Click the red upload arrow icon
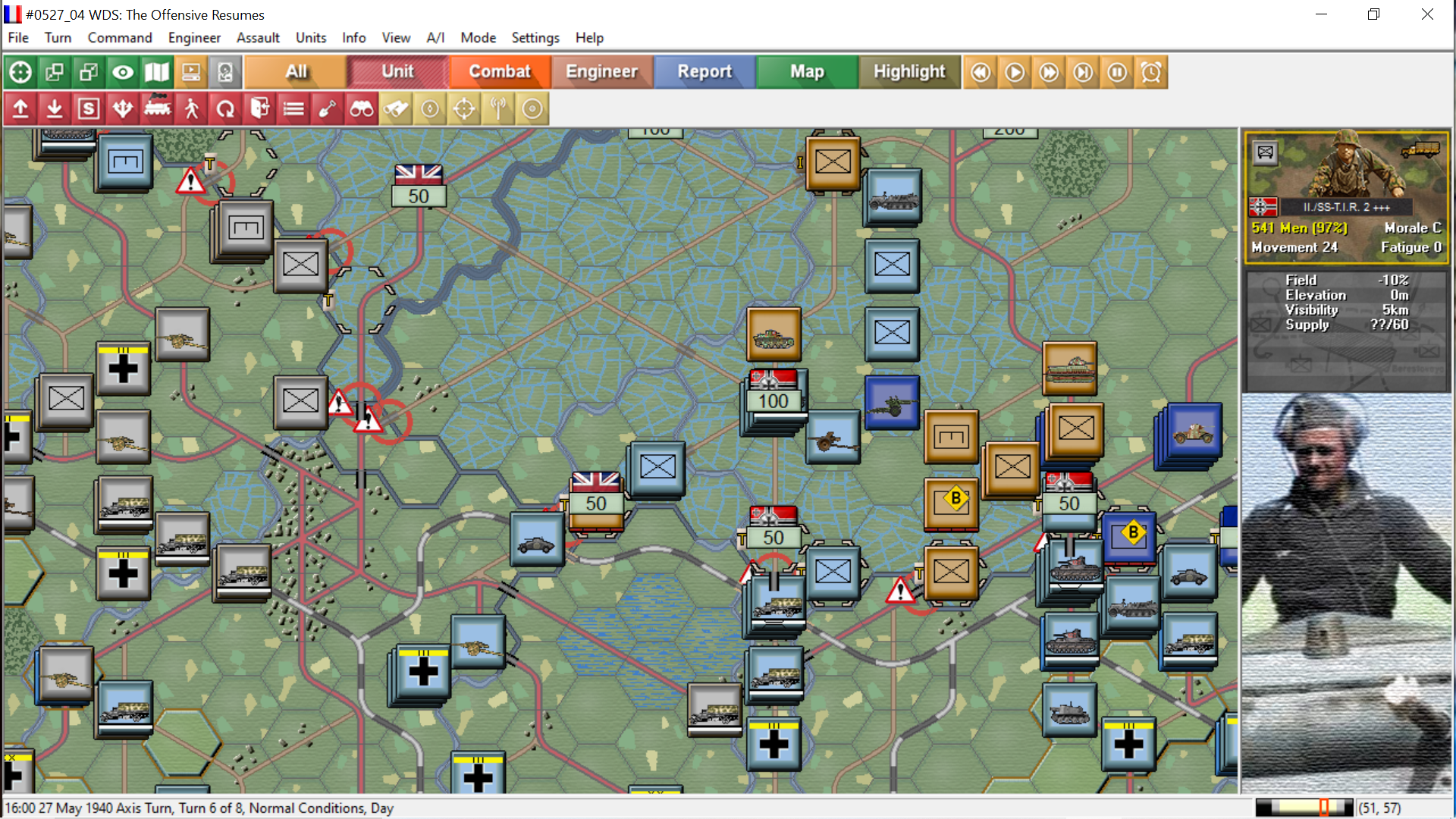This screenshot has height=819, width=1456. (20, 108)
